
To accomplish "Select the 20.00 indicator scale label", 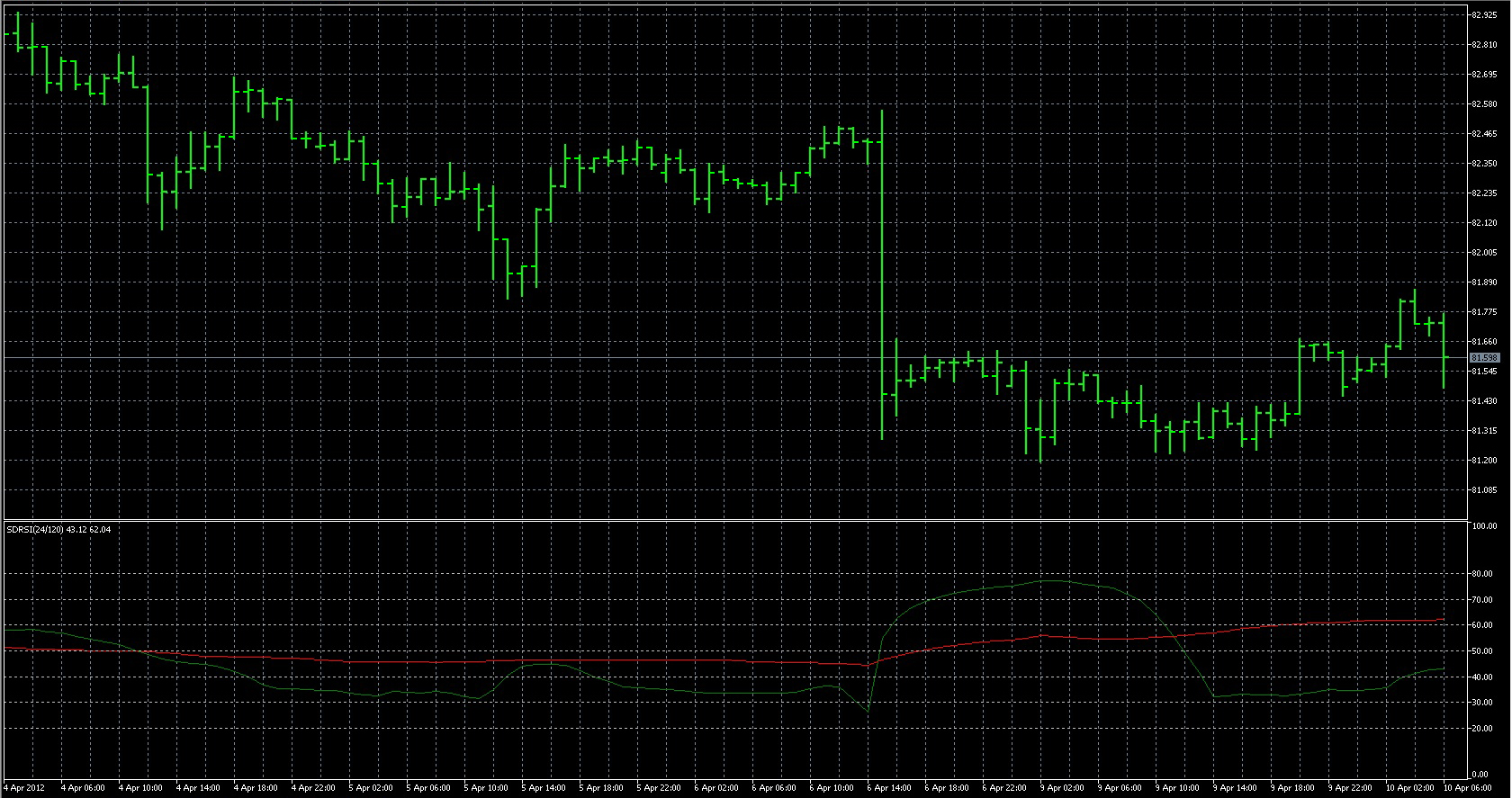I will click(1482, 729).
